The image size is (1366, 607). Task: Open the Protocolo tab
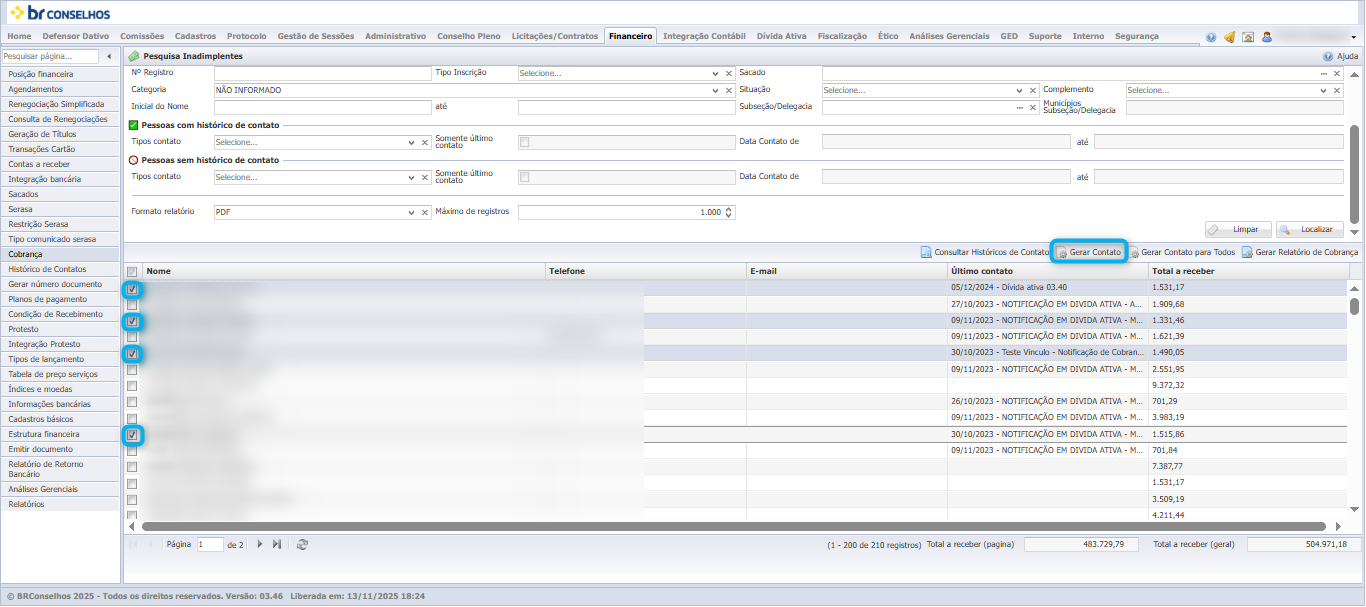pyautogui.click(x=247, y=36)
